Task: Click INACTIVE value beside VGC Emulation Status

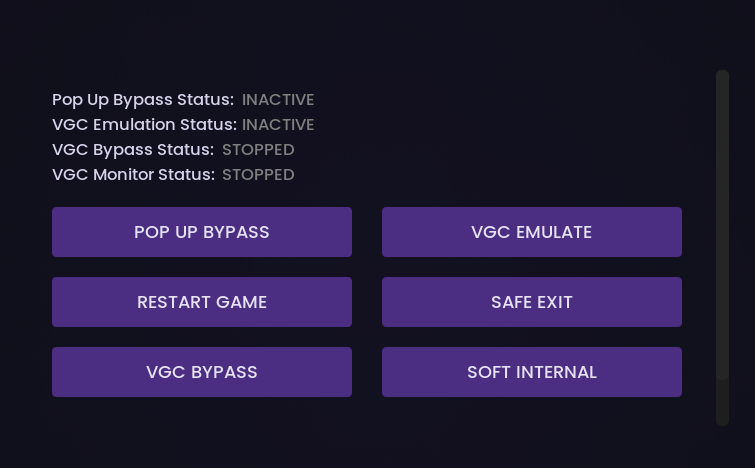Action: pos(278,125)
